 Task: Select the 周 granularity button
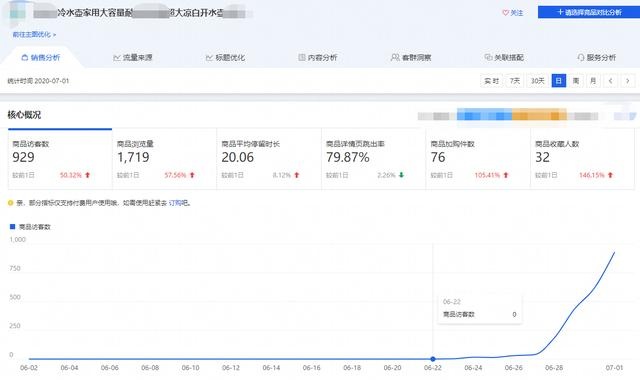[x=576, y=81]
